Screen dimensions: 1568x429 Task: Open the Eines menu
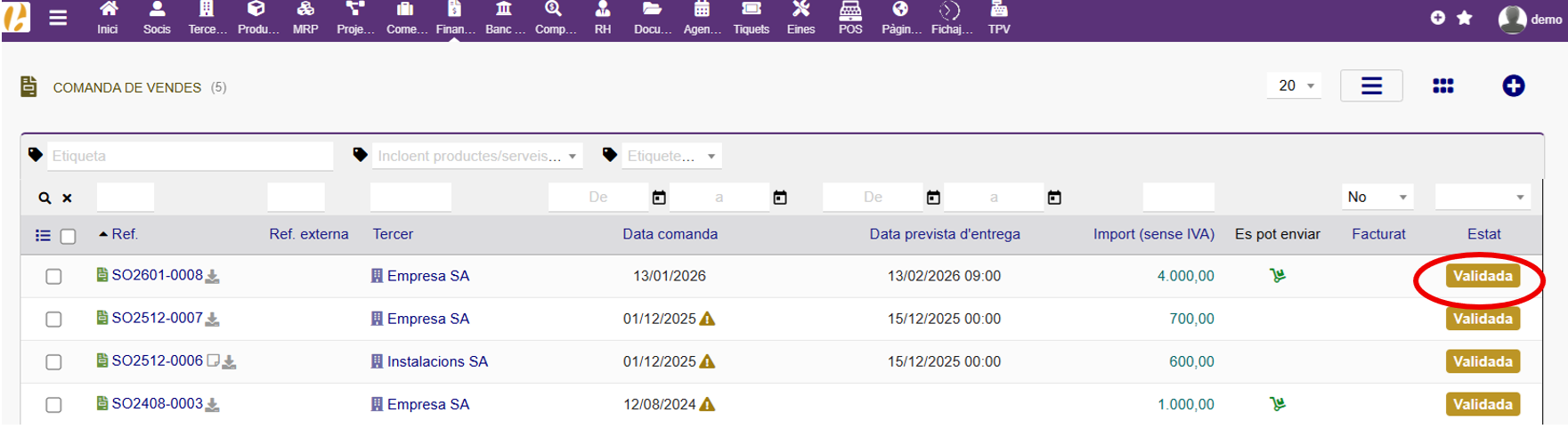click(x=800, y=19)
